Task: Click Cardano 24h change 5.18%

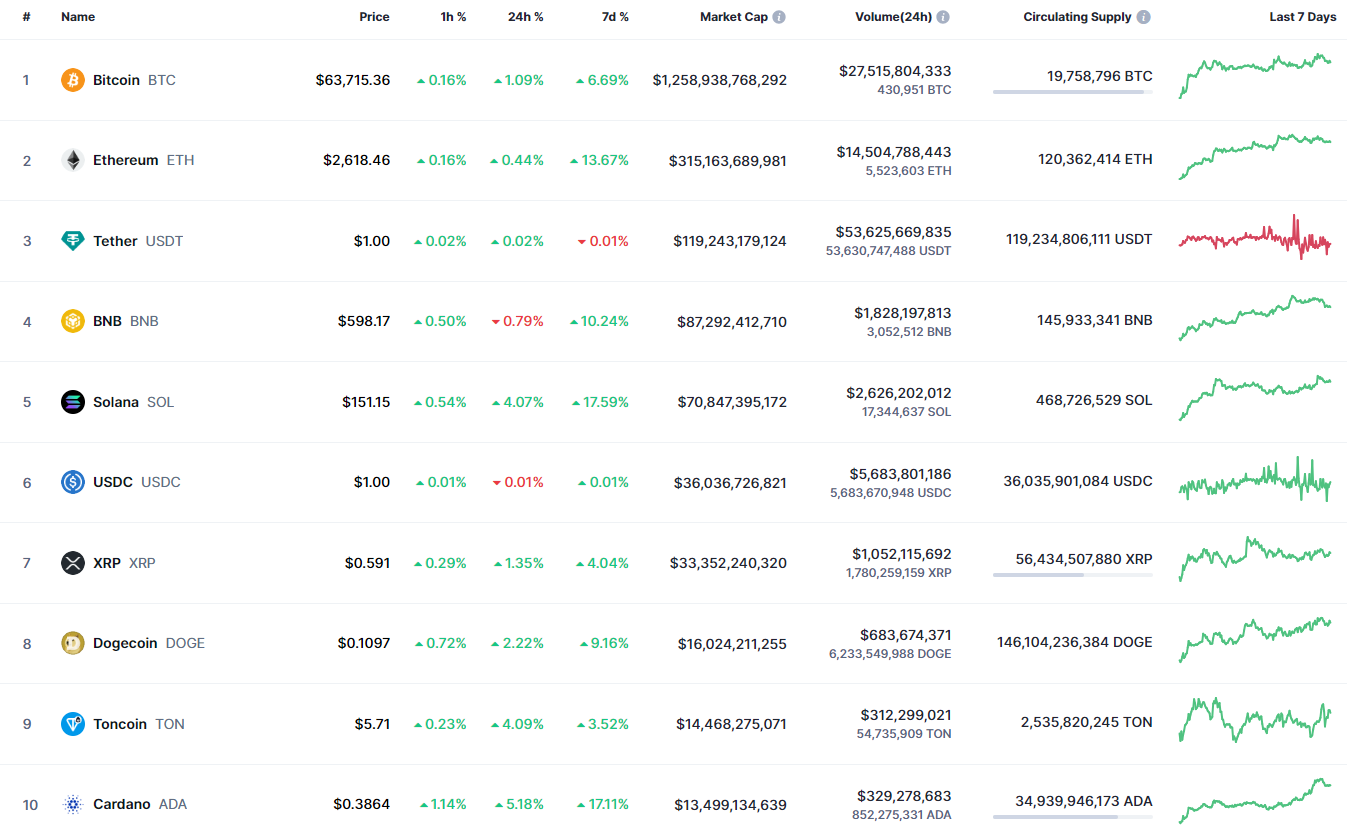Action: (518, 805)
